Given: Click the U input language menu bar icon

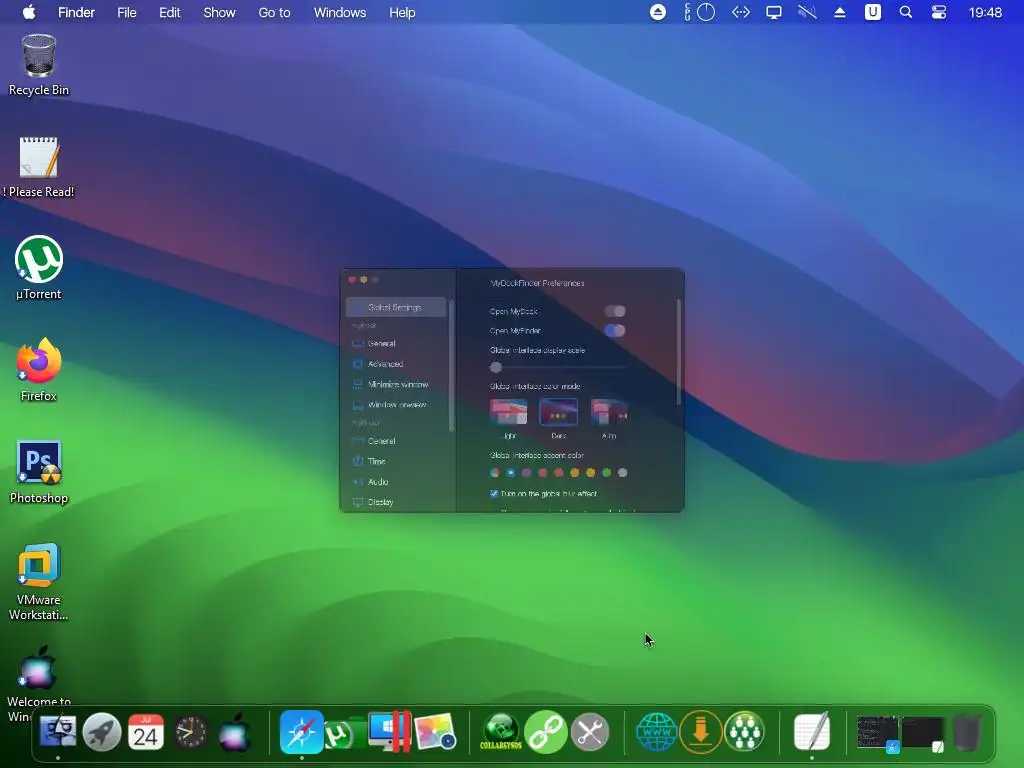Looking at the screenshot, I should (872, 12).
